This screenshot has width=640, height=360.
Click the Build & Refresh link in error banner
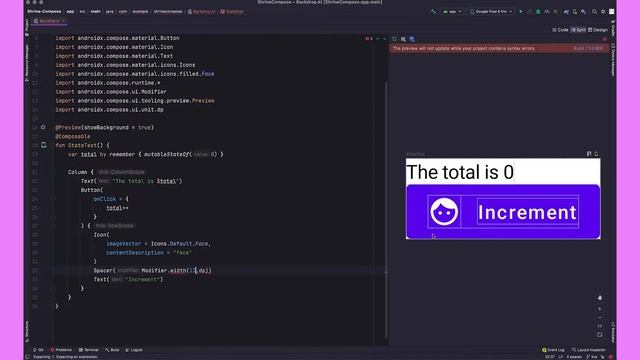click(588, 48)
